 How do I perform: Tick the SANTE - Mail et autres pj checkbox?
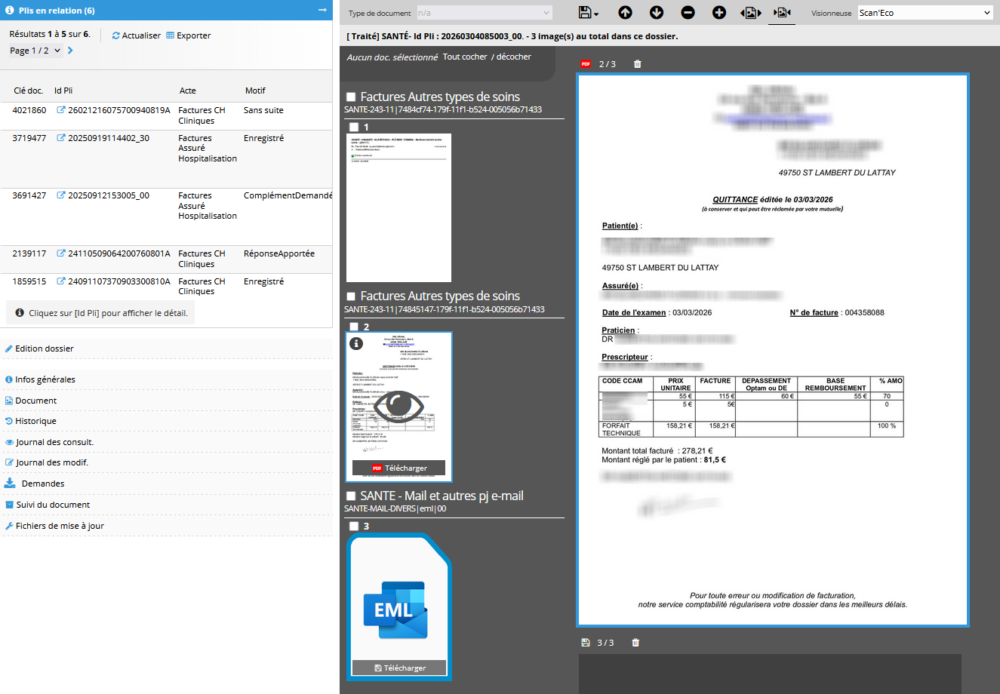[x=351, y=496]
